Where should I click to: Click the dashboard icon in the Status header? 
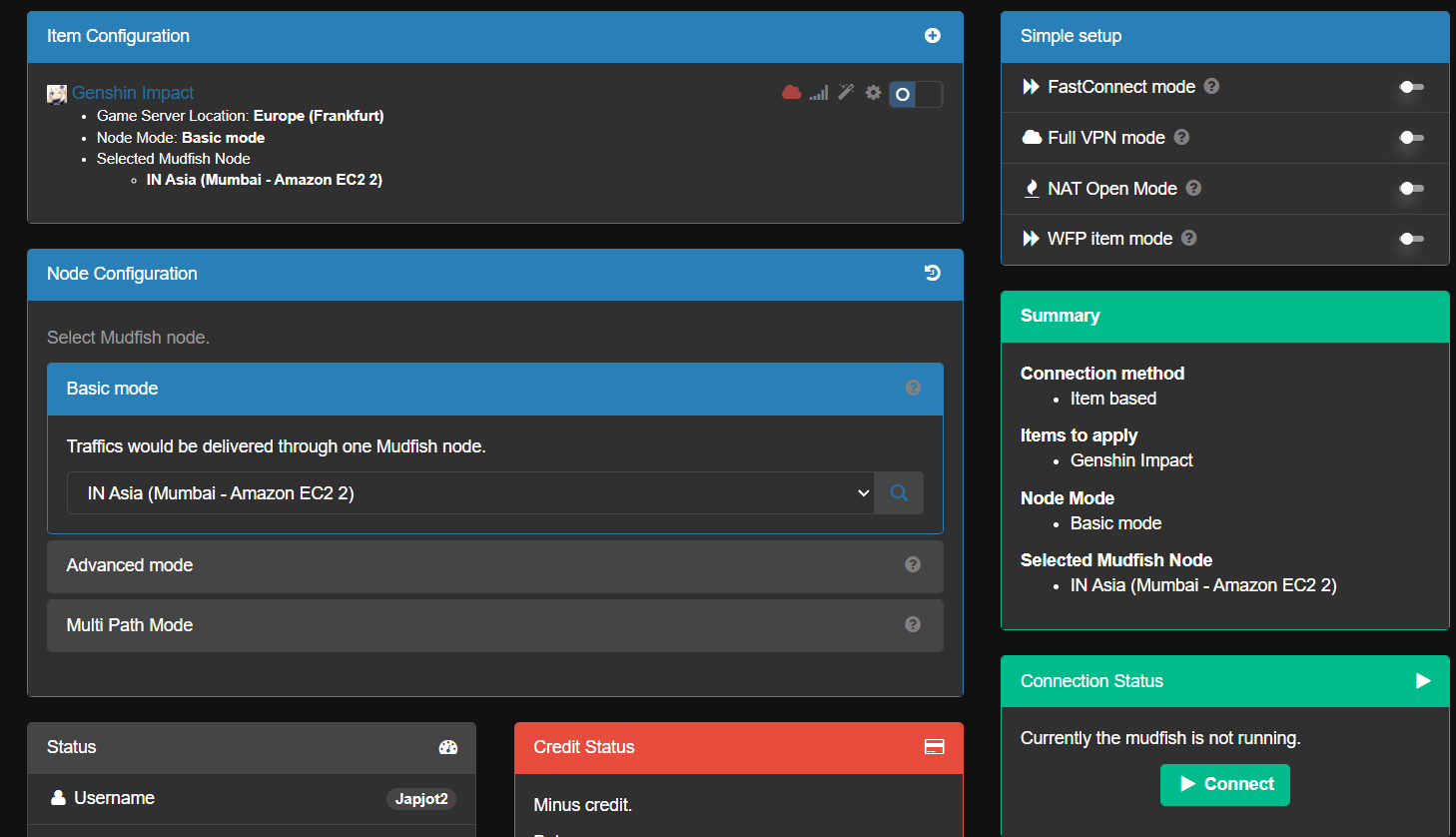point(447,747)
